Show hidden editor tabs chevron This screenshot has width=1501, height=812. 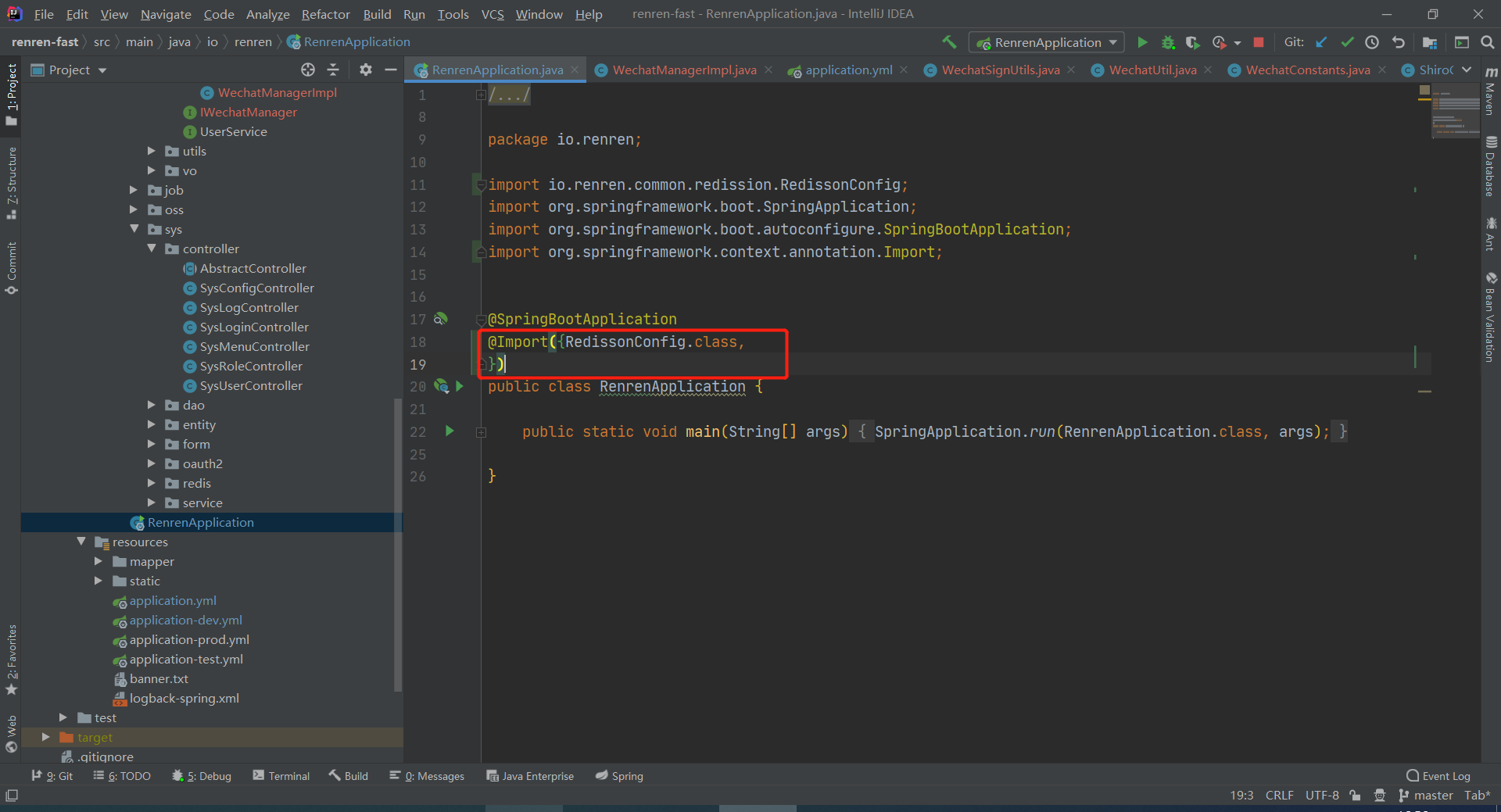pos(1467,70)
